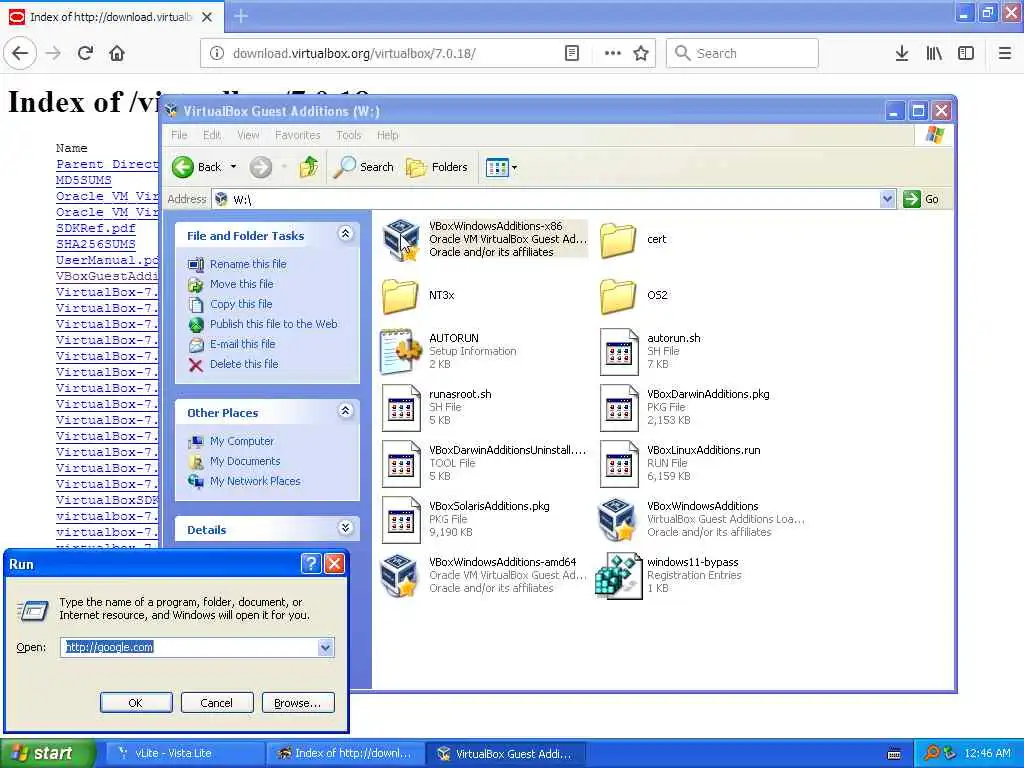
Task: Select VBoxDarwinAdditions.pkg file
Action: click(x=619, y=408)
